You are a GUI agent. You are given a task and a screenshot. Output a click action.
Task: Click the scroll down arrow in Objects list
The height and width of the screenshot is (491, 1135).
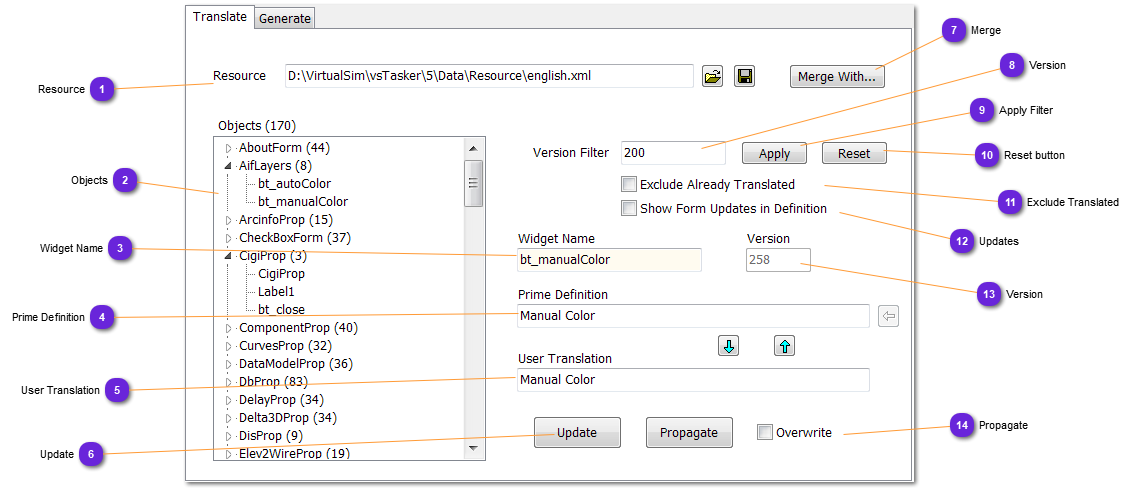[474, 448]
